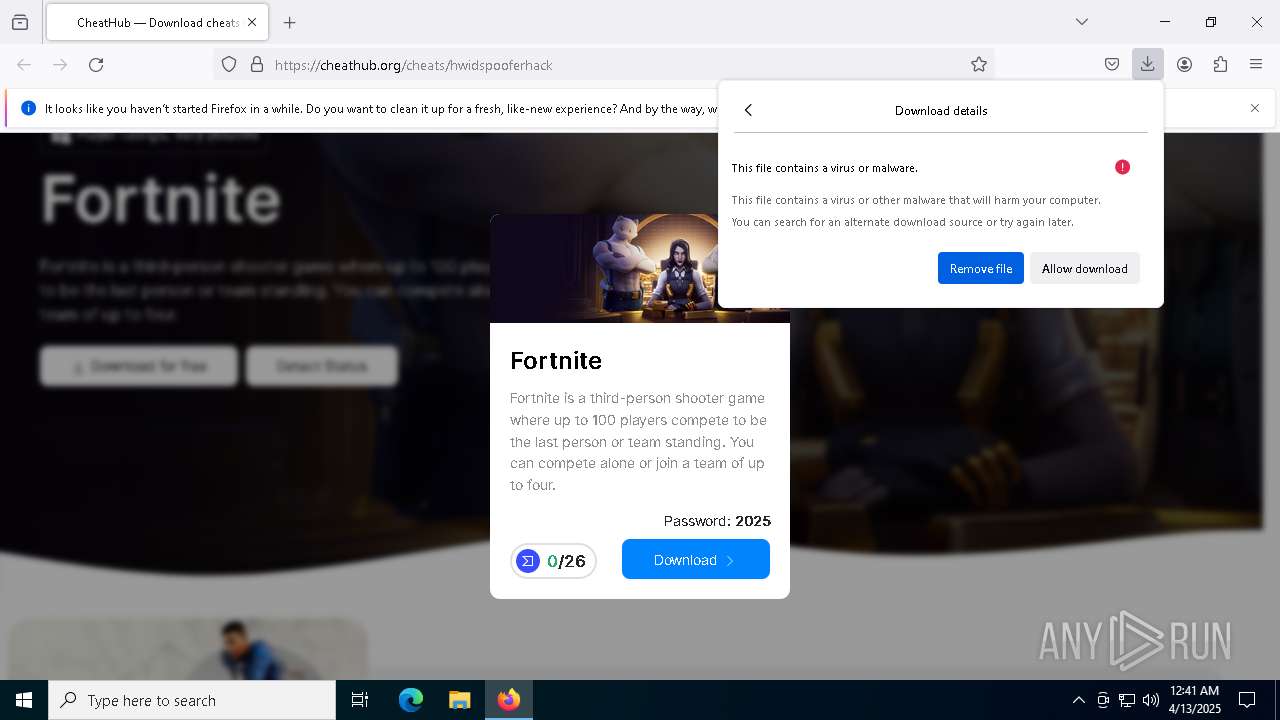Screen dimensions: 1280x720
Task: Click the info icon in the notification bar
Action: pyautogui.click(x=29, y=108)
